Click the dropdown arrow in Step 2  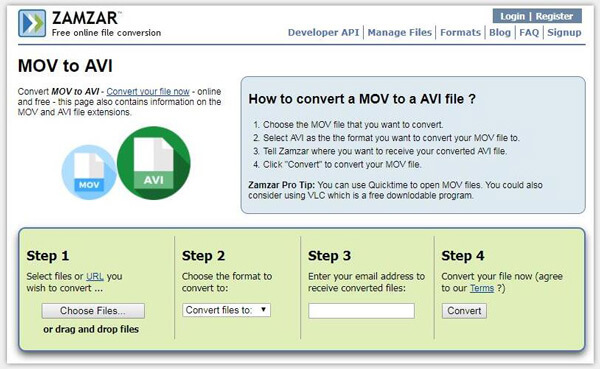click(x=264, y=310)
